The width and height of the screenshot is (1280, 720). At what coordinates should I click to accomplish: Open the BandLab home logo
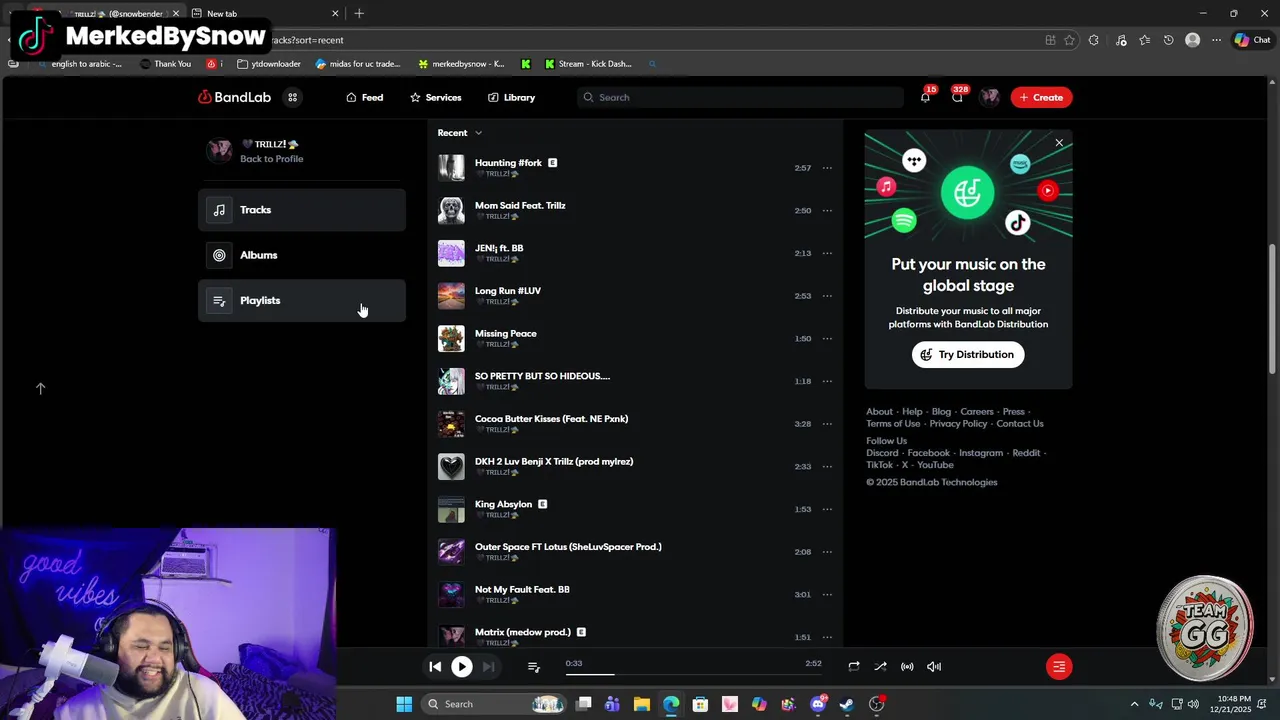234,97
